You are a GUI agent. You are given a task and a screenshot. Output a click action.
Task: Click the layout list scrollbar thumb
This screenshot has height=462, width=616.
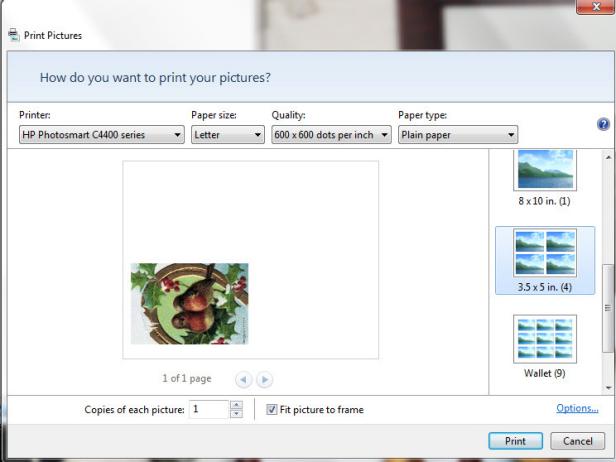click(x=609, y=308)
